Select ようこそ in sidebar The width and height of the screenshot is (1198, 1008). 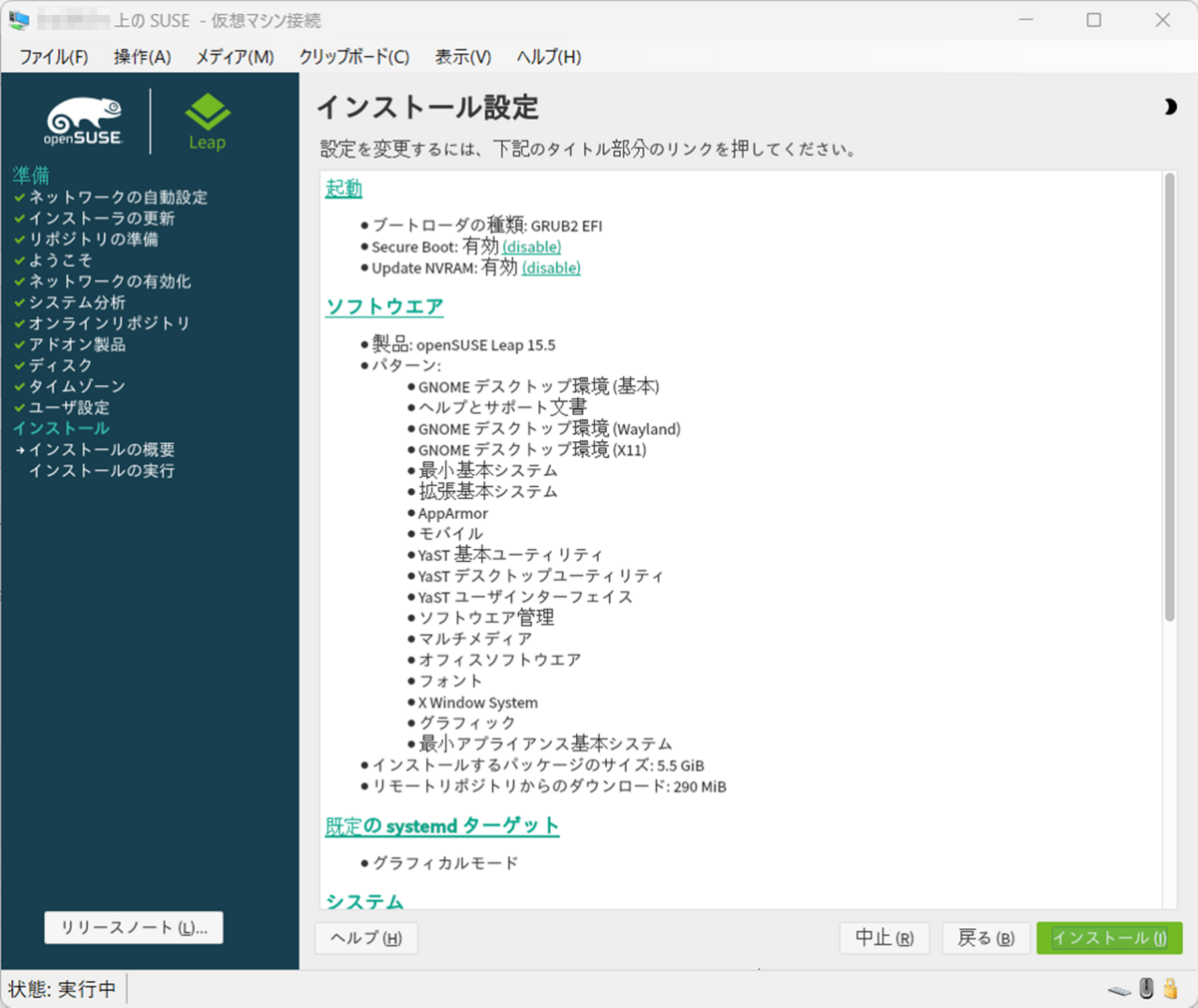pyautogui.click(x=60, y=260)
